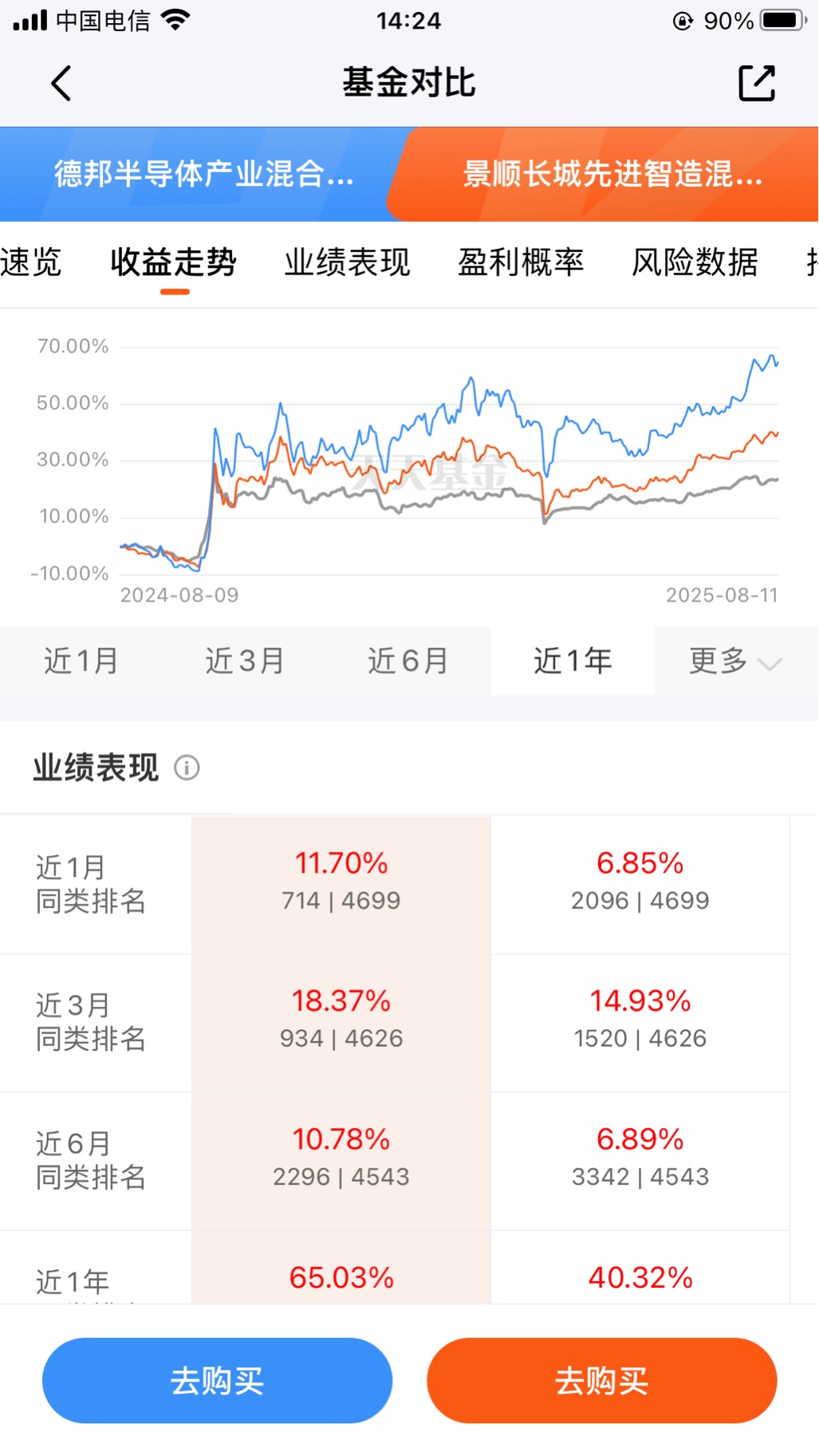
Task: Select 近6月 time range
Action: [x=408, y=661]
